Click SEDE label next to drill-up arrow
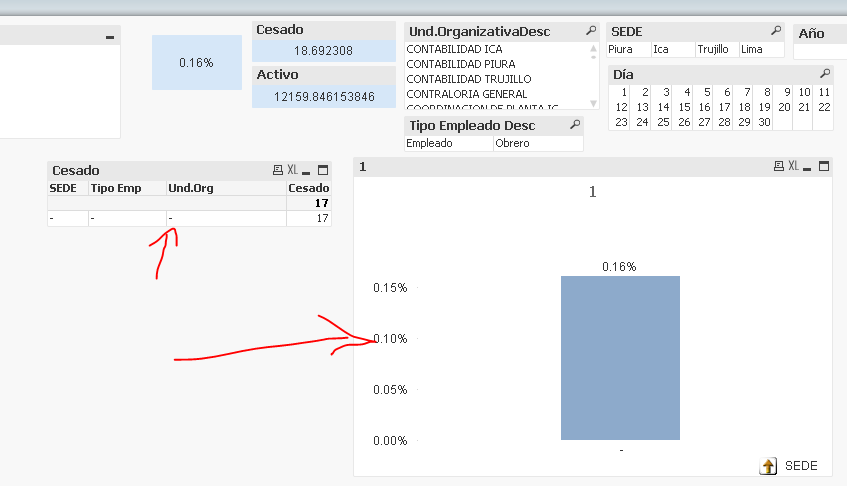The height and width of the screenshot is (486, 847). click(x=801, y=465)
